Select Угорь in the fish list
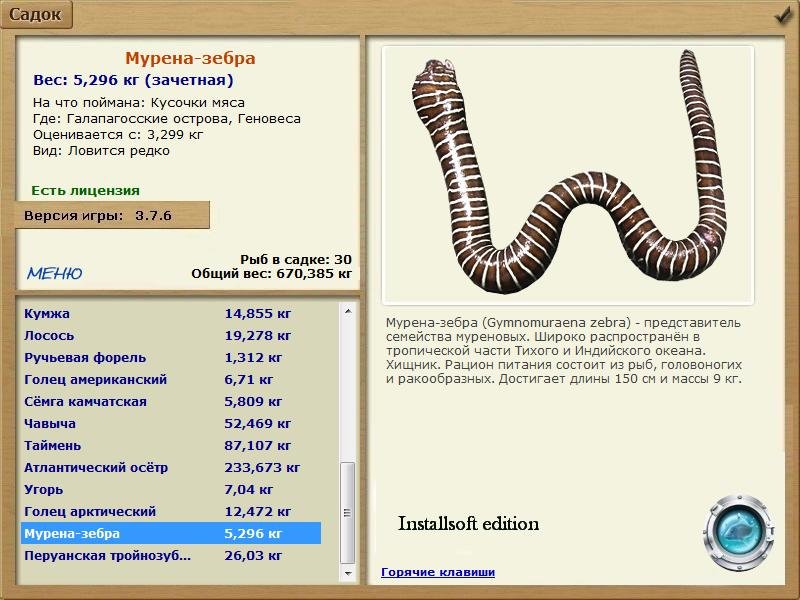The height and width of the screenshot is (600, 800). 171,489
